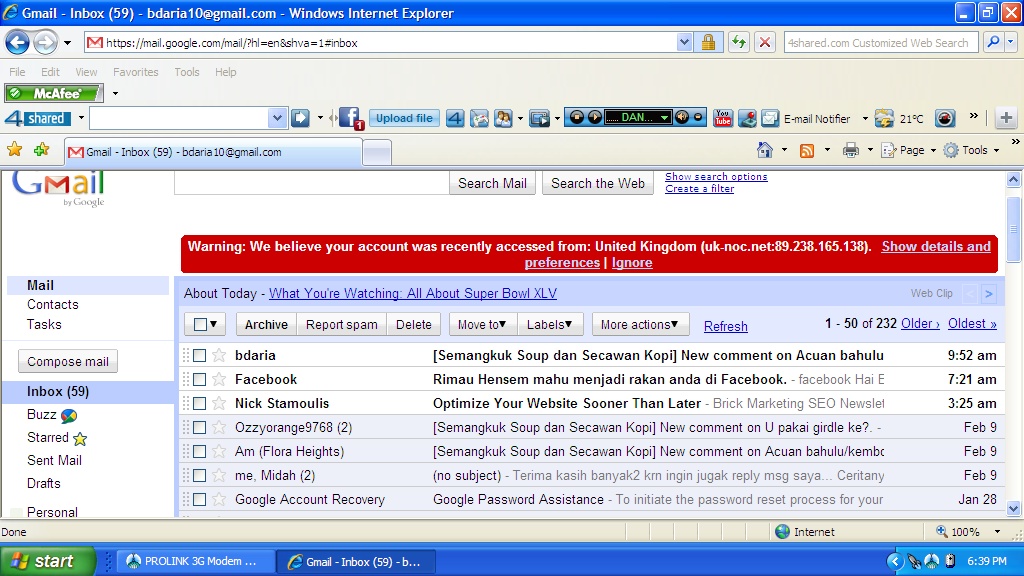1024x576 pixels.
Task: Click the E-mail Notifier envelope icon
Action: click(x=770, y=118)
